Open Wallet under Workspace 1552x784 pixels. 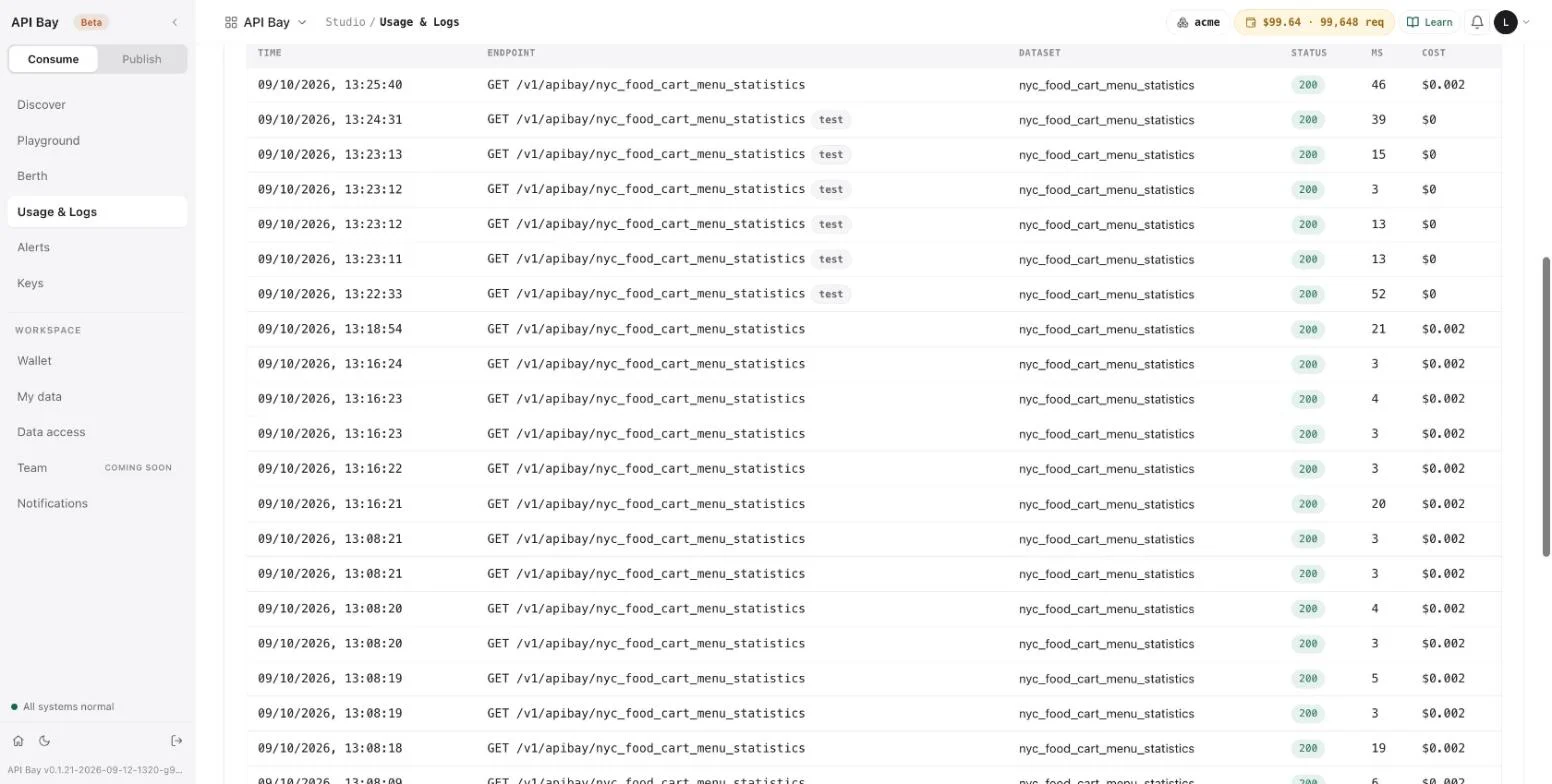point(97,361)
